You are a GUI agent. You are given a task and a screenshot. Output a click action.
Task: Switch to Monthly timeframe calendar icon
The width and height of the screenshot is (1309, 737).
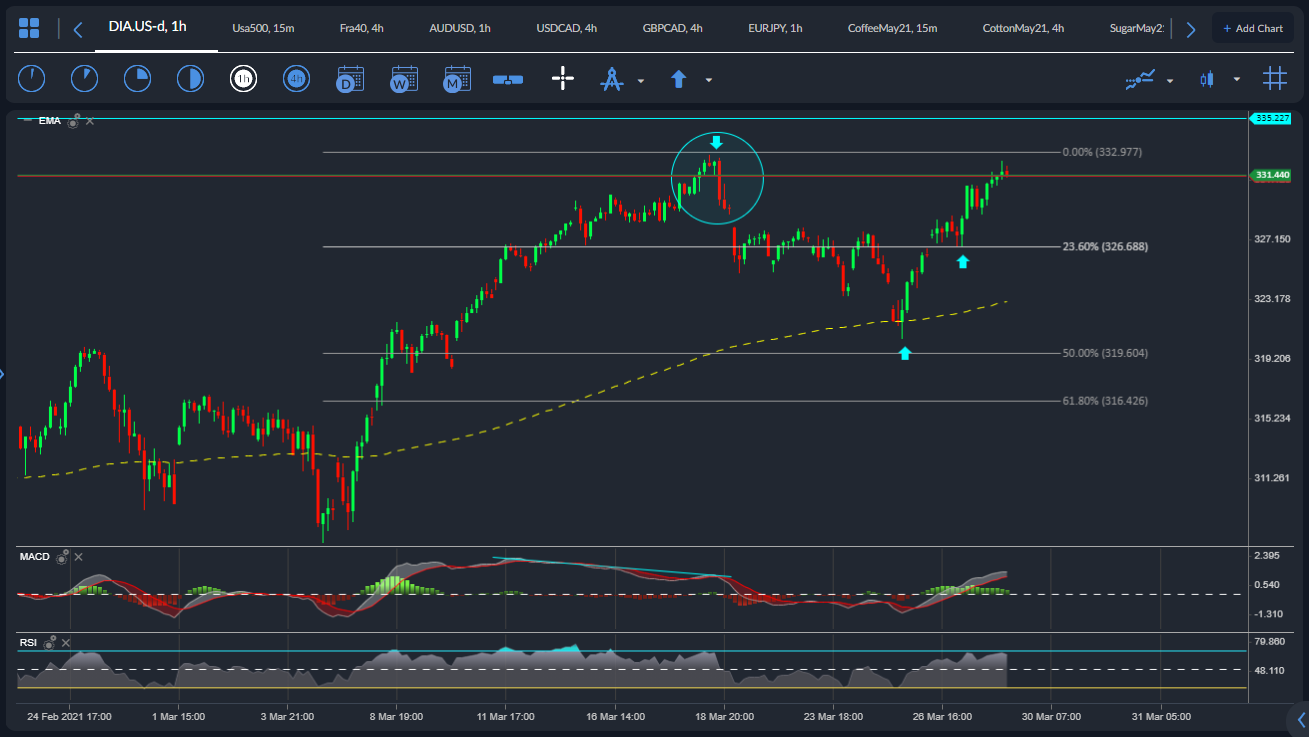pyautogui.click(x=457, y=78)
